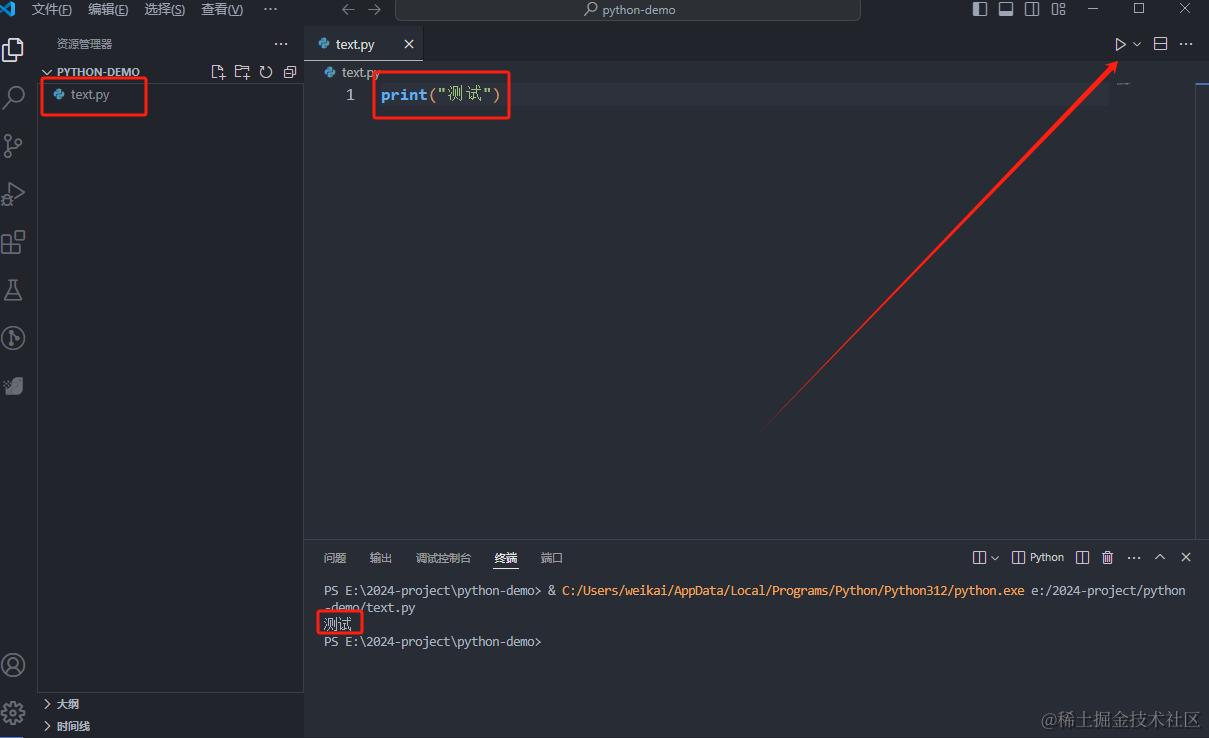Viewport: 1209px width, 738px height.
Task: Open terminal panel more actions
Action: 1134,558
